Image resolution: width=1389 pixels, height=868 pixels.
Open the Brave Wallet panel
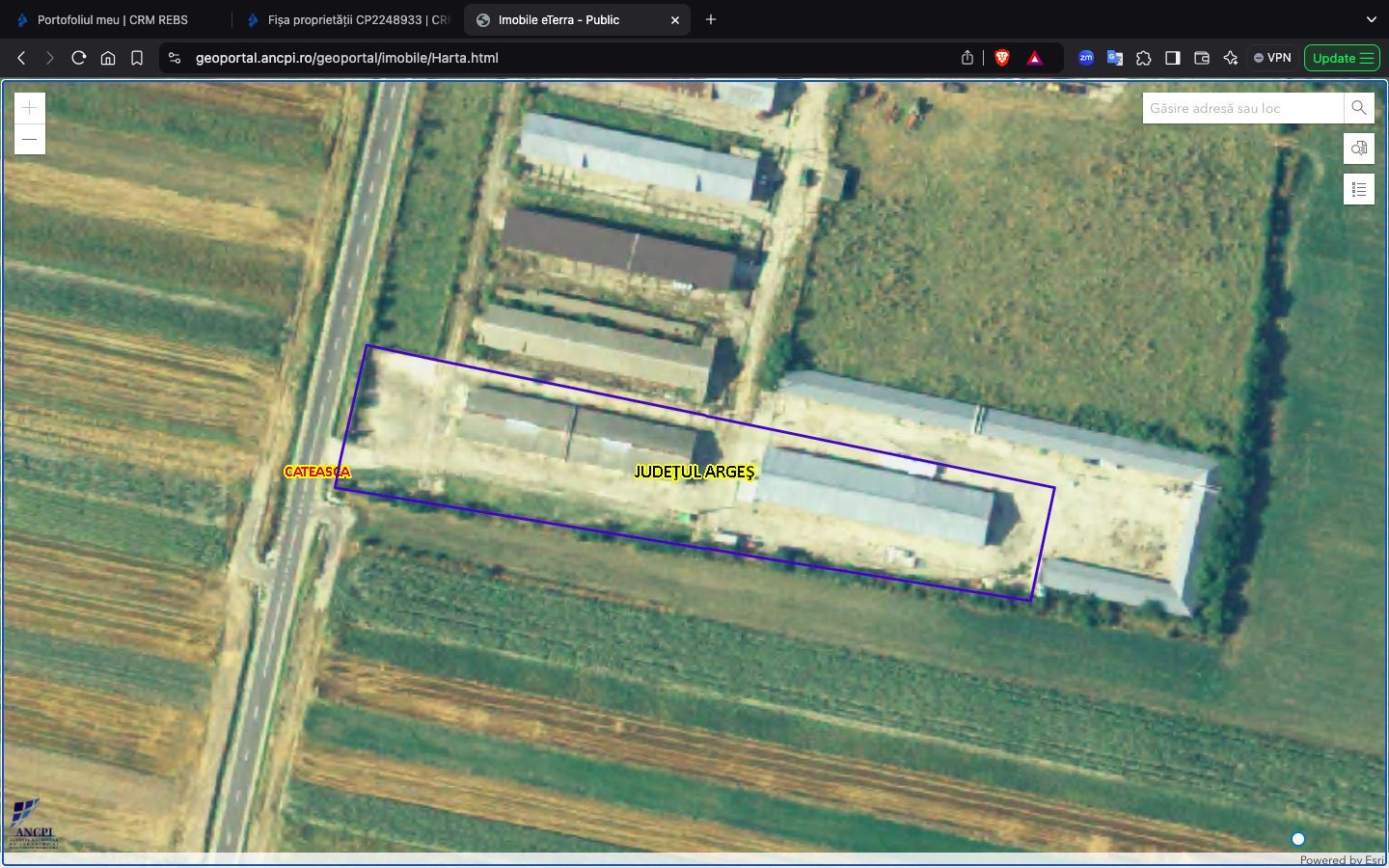(x=1202, y=58)
